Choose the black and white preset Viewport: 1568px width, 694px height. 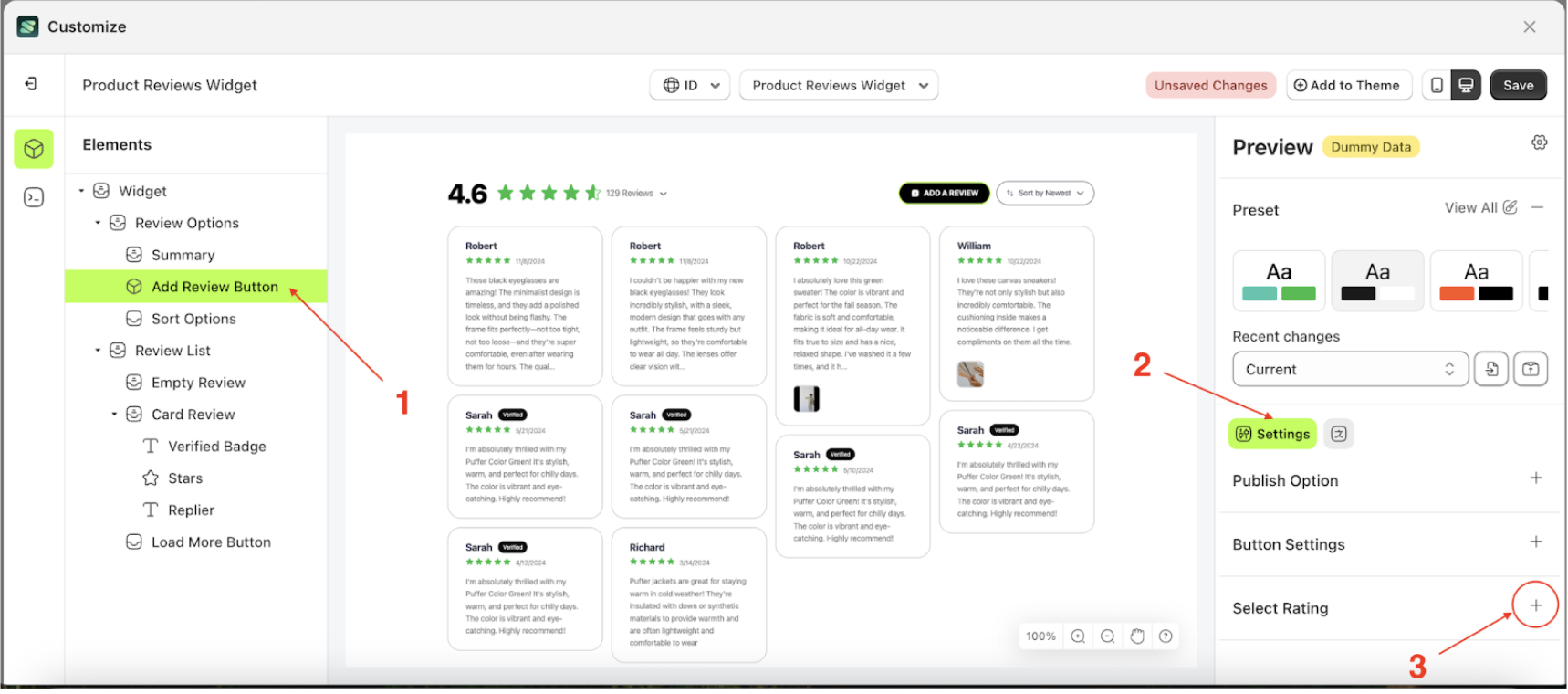[1377, 280]
